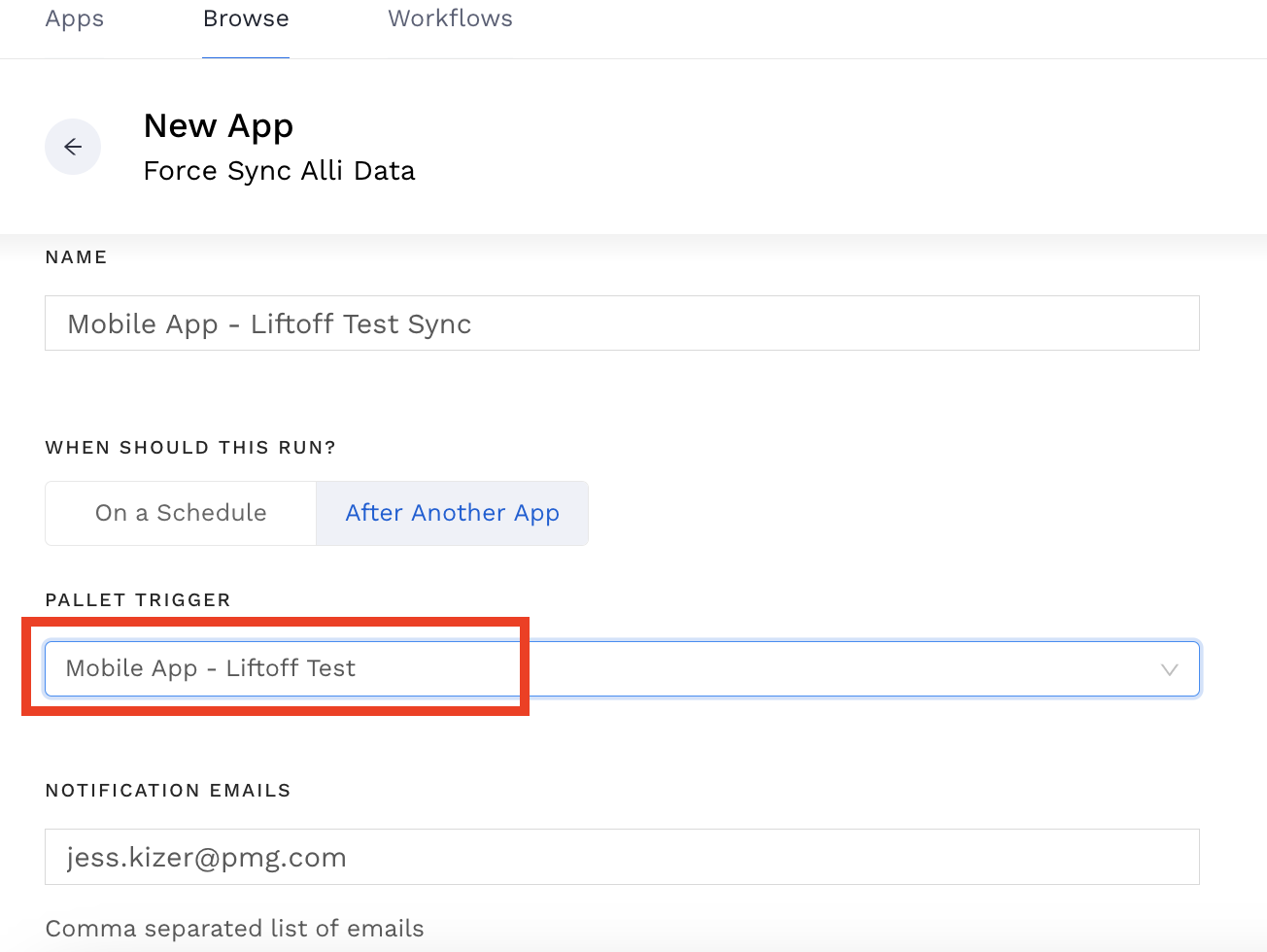Click the WHEN SHOULD THIS RUN? label
The height and width of the screenshot is (952, 1267).
(190, 448)
